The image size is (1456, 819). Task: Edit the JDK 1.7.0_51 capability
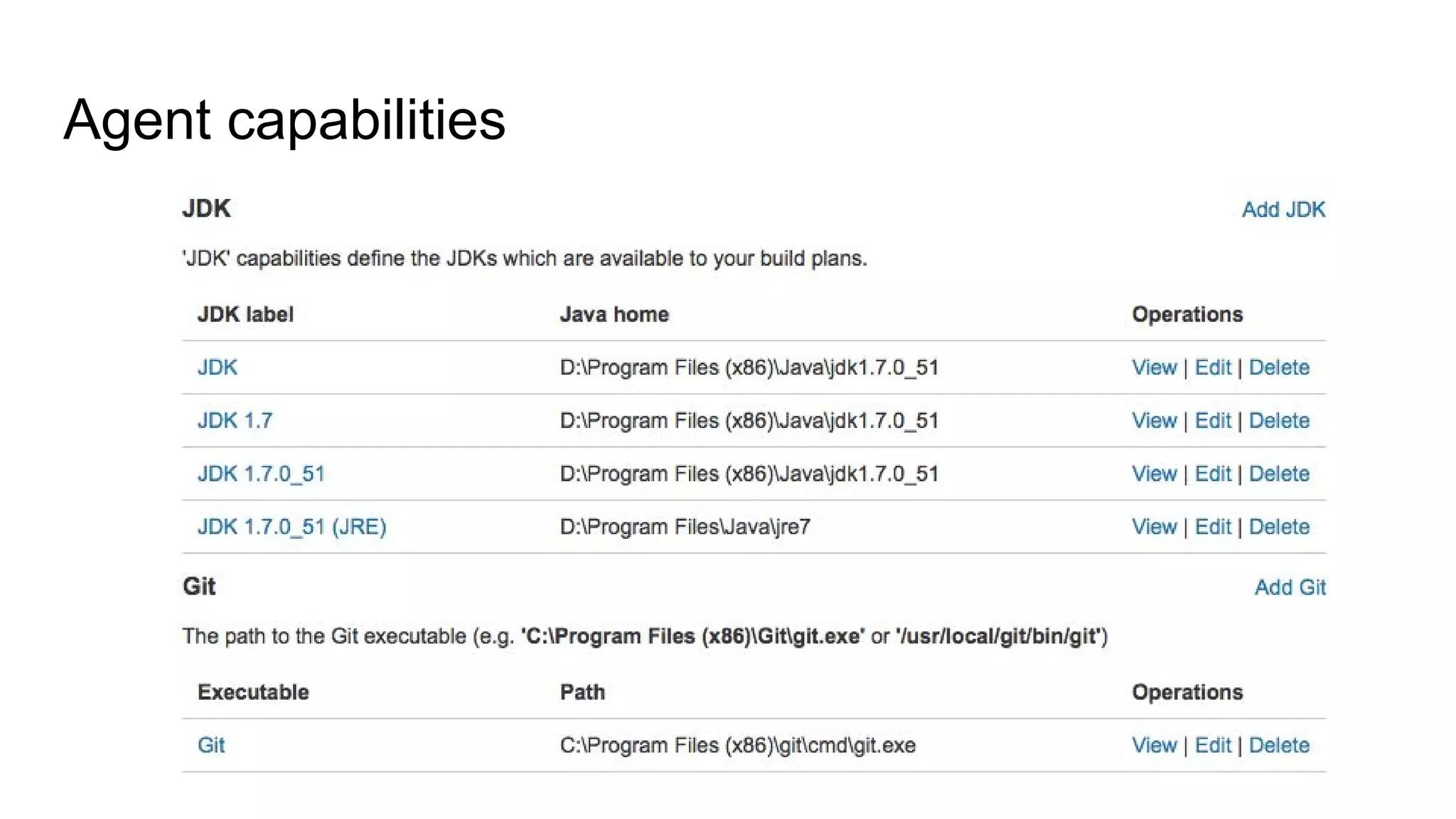click(x=1212, y=474)
